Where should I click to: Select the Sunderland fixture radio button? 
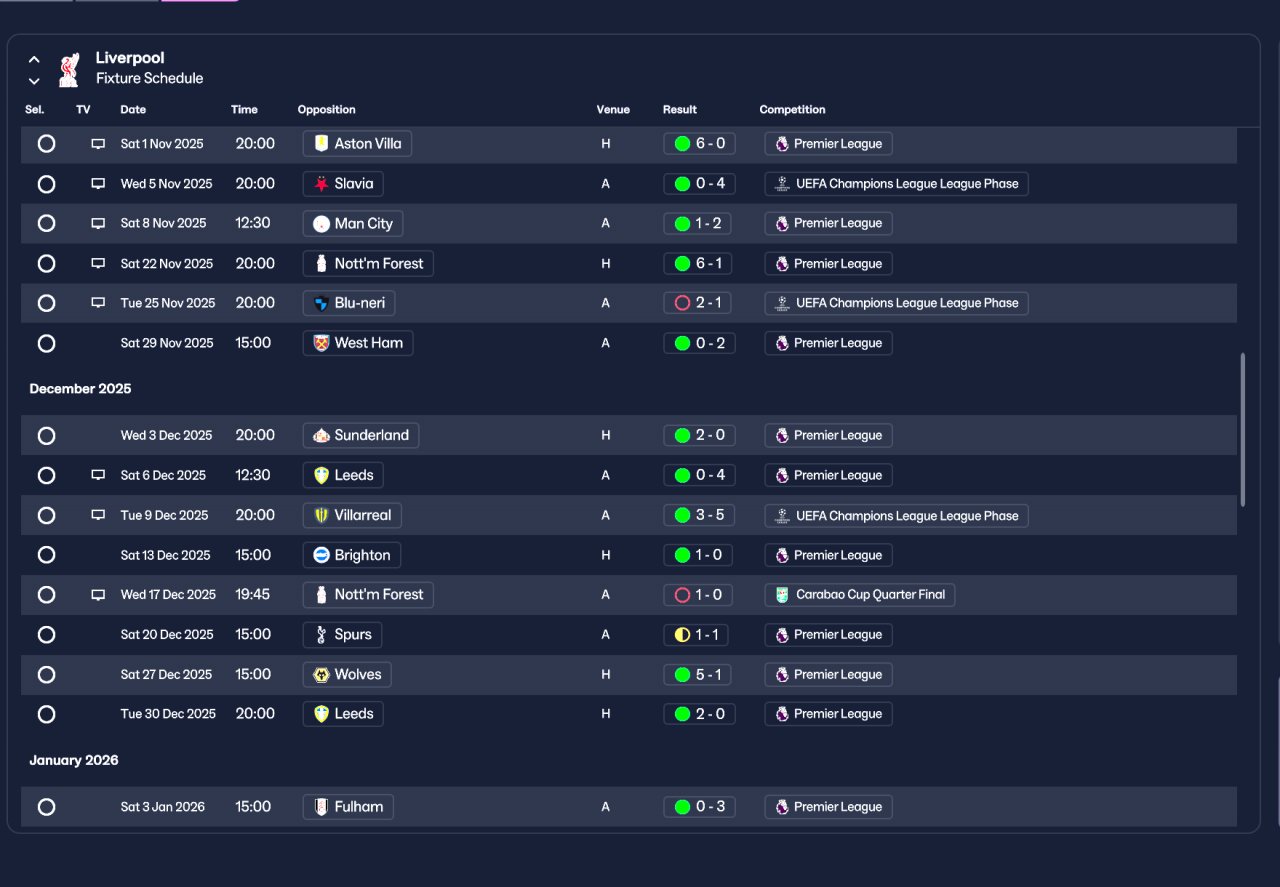coord(46,436)
